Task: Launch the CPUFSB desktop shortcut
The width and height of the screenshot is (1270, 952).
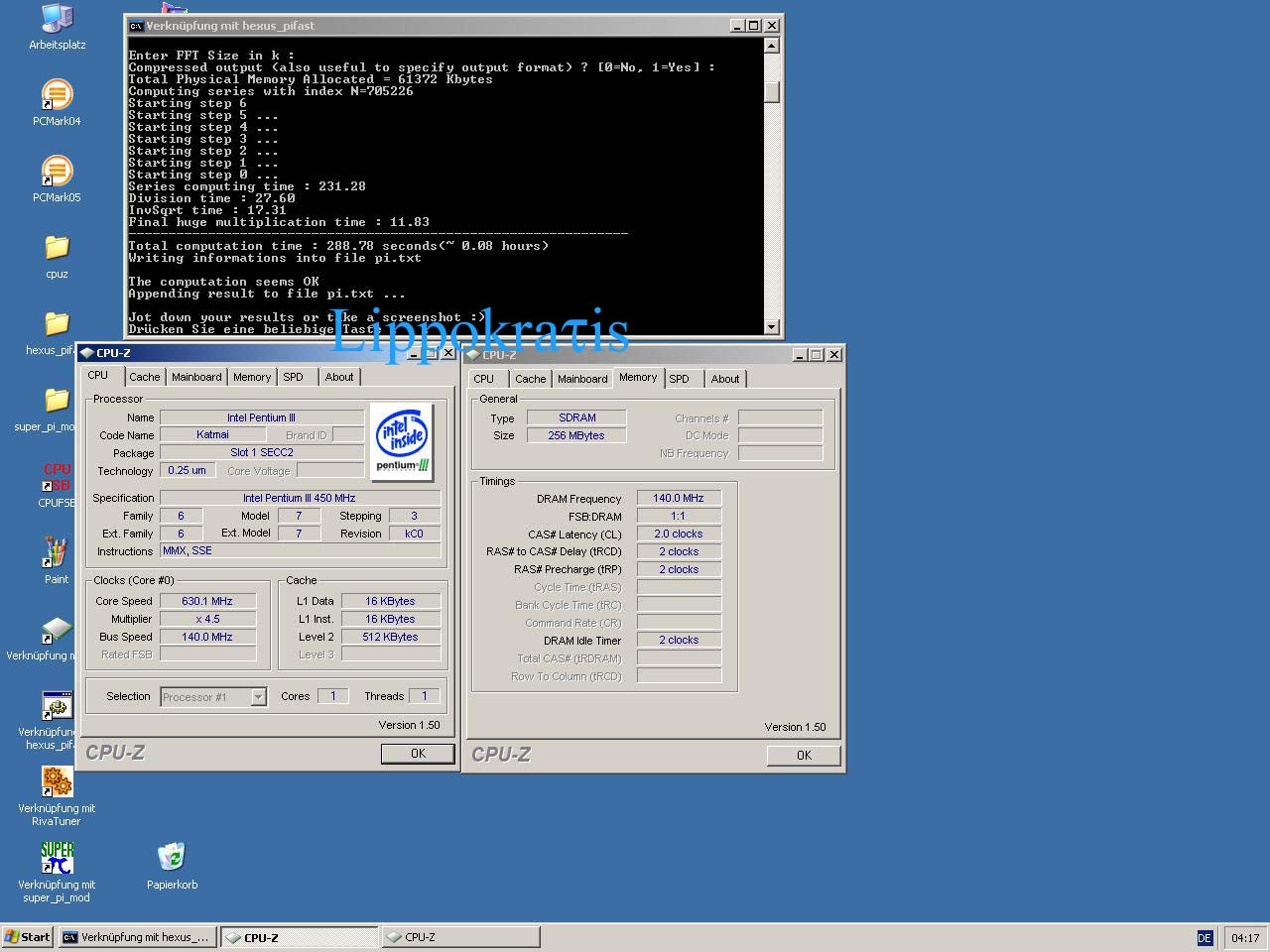Action: tap(58, 477)
